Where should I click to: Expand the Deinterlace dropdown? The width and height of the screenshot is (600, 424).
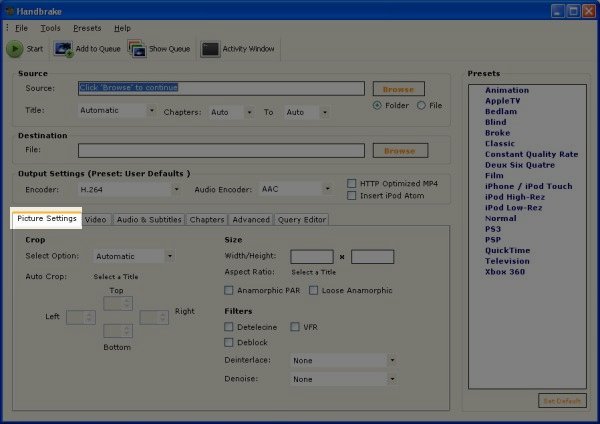343,360
